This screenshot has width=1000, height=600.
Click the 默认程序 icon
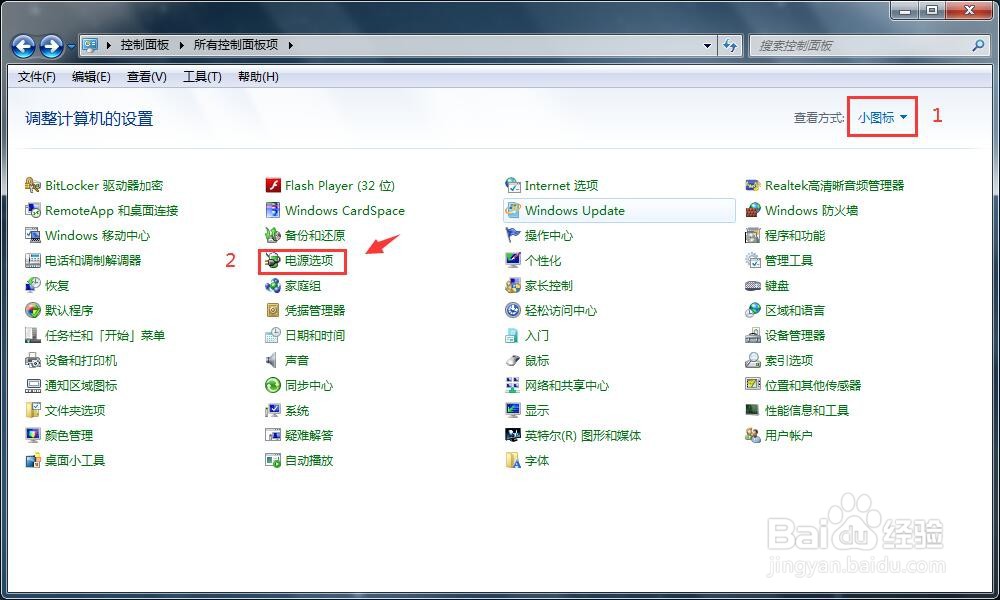33,311
